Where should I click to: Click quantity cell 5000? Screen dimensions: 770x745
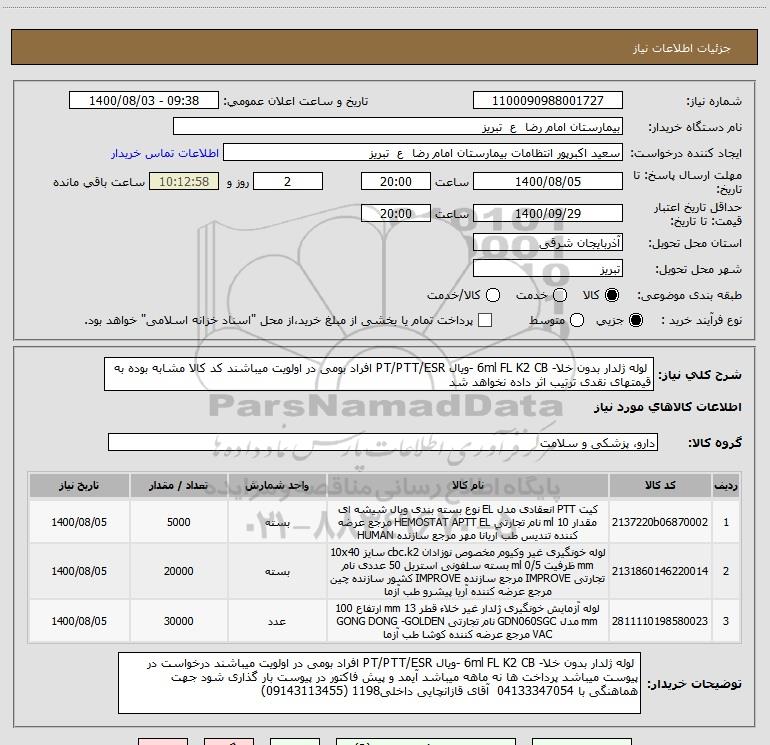(179, 522)
